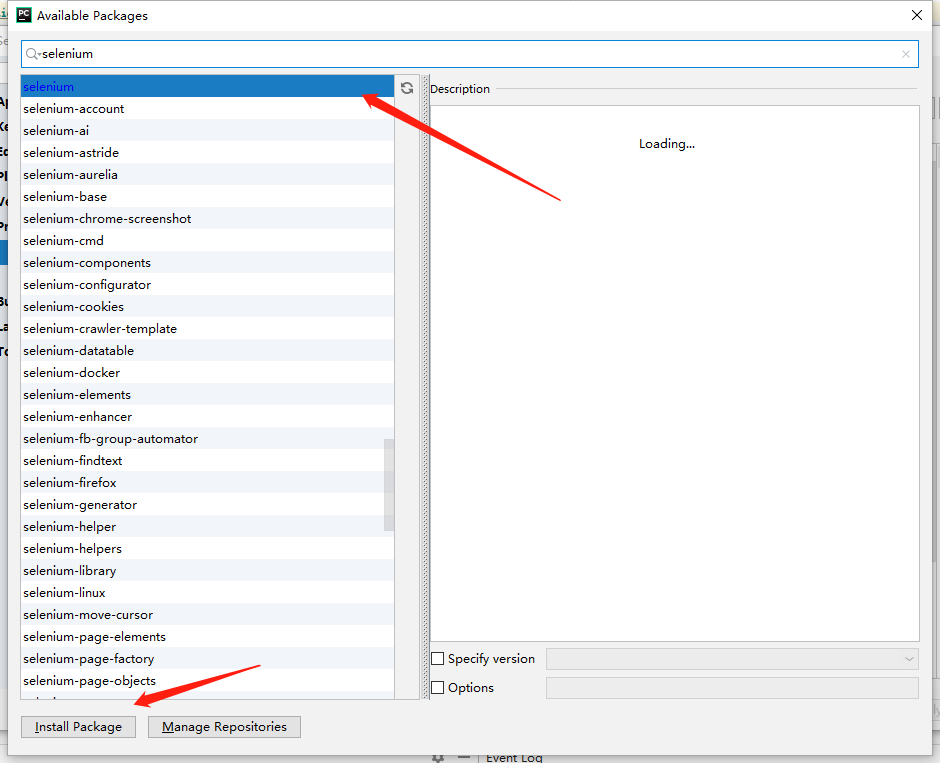This screenshot has width=940, height=763.
Task: Select selenium-cmd package
Action: [x=207, y=240]
